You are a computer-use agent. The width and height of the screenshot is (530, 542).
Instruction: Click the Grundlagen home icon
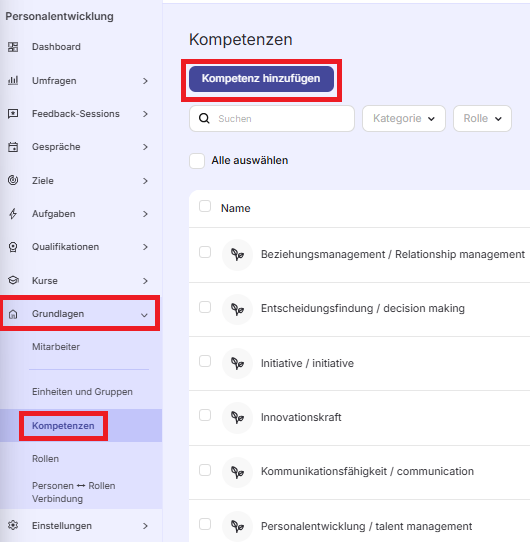[x=13, y=314]
